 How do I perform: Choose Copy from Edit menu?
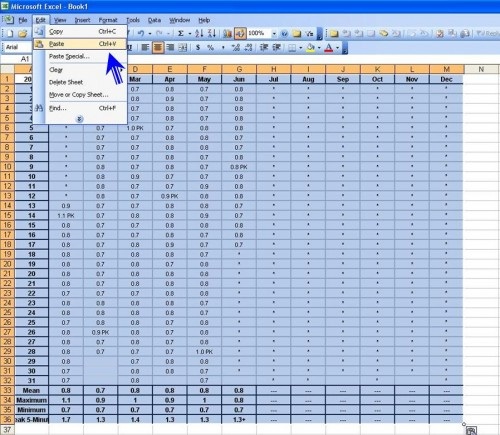coord(80,32)
